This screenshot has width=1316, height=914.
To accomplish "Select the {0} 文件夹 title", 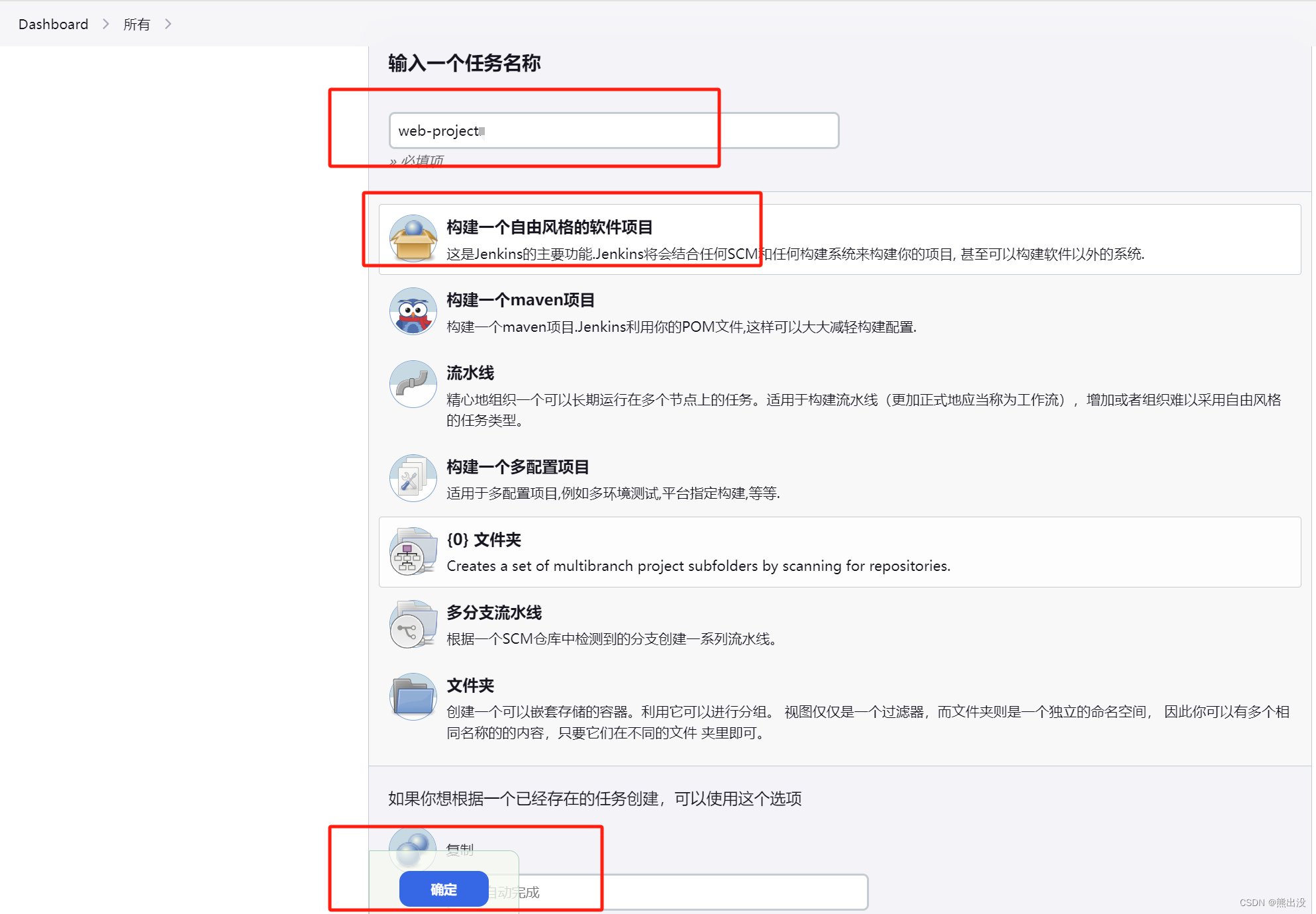I will (484, 540).
